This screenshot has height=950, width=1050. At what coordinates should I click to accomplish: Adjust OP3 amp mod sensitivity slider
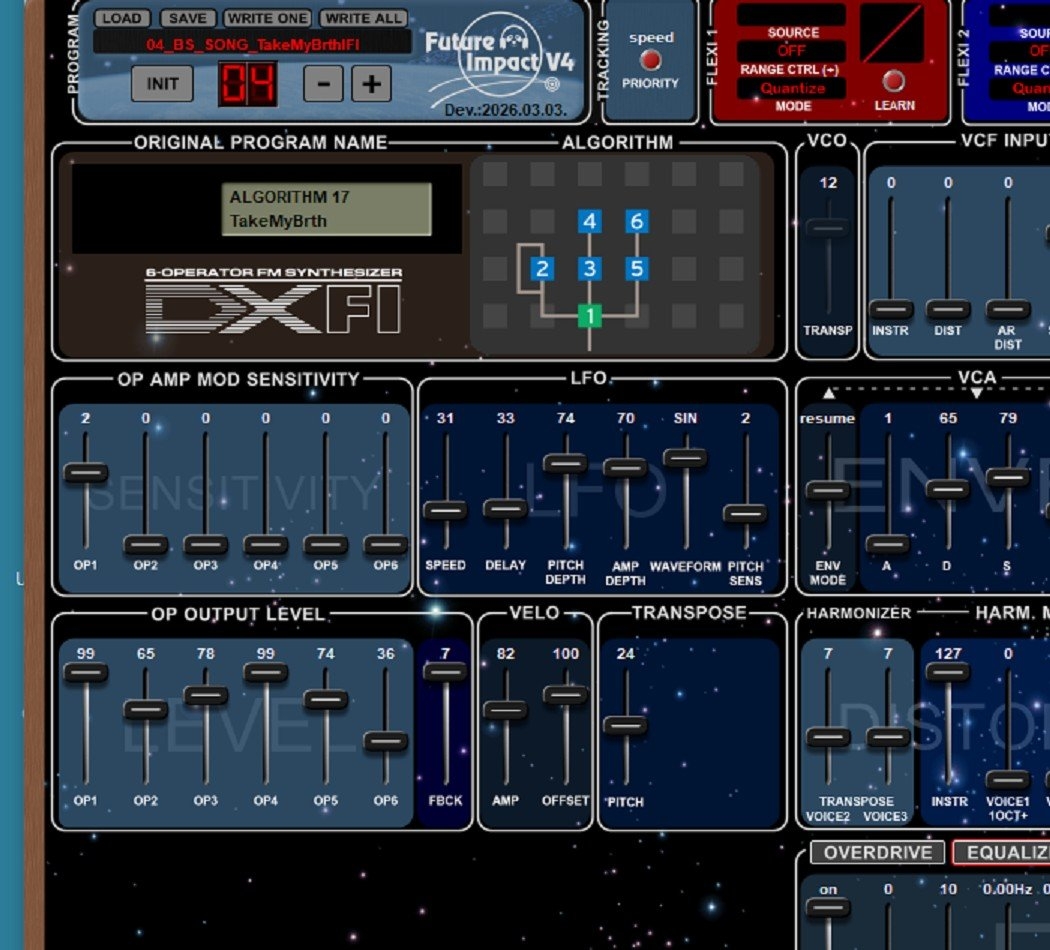pyautogui.click(x=206, y=544)
